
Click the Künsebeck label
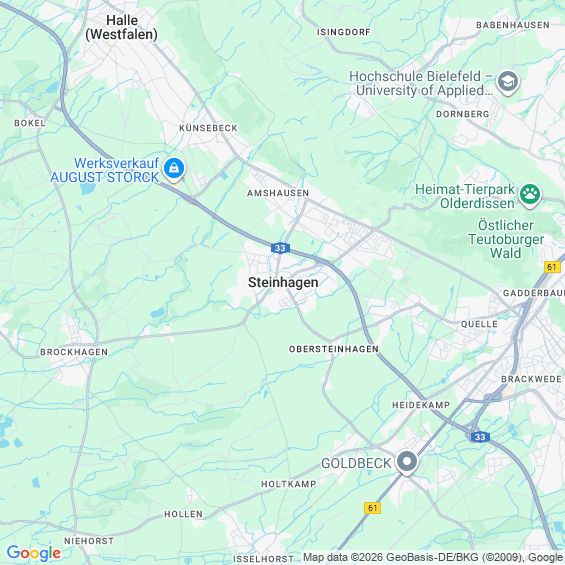[208, 128]
